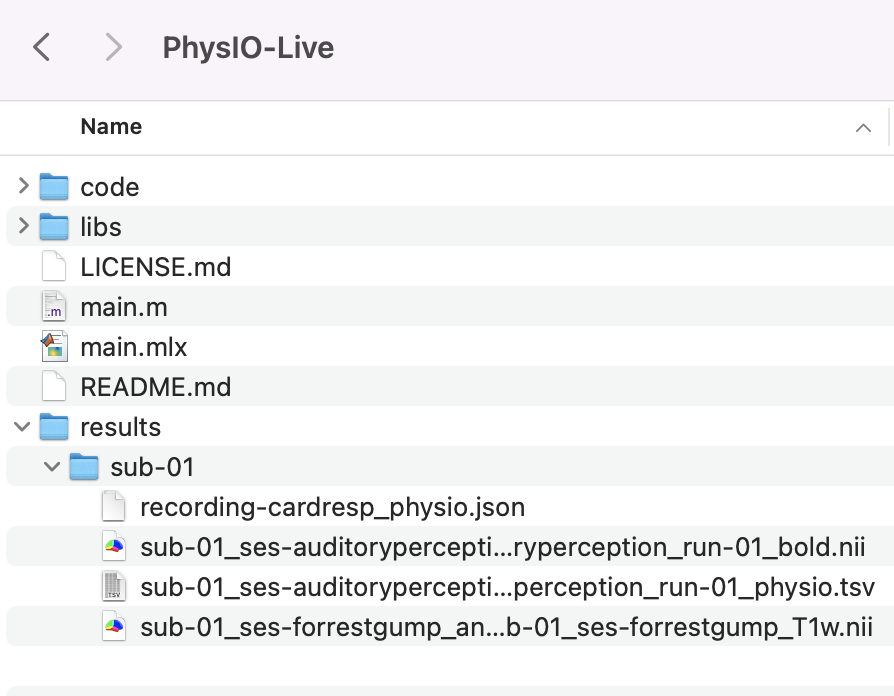This screenshot has width=894, height=696.
Task: Click the PhysIO-Live window title
Action: (x=248, y=47)
